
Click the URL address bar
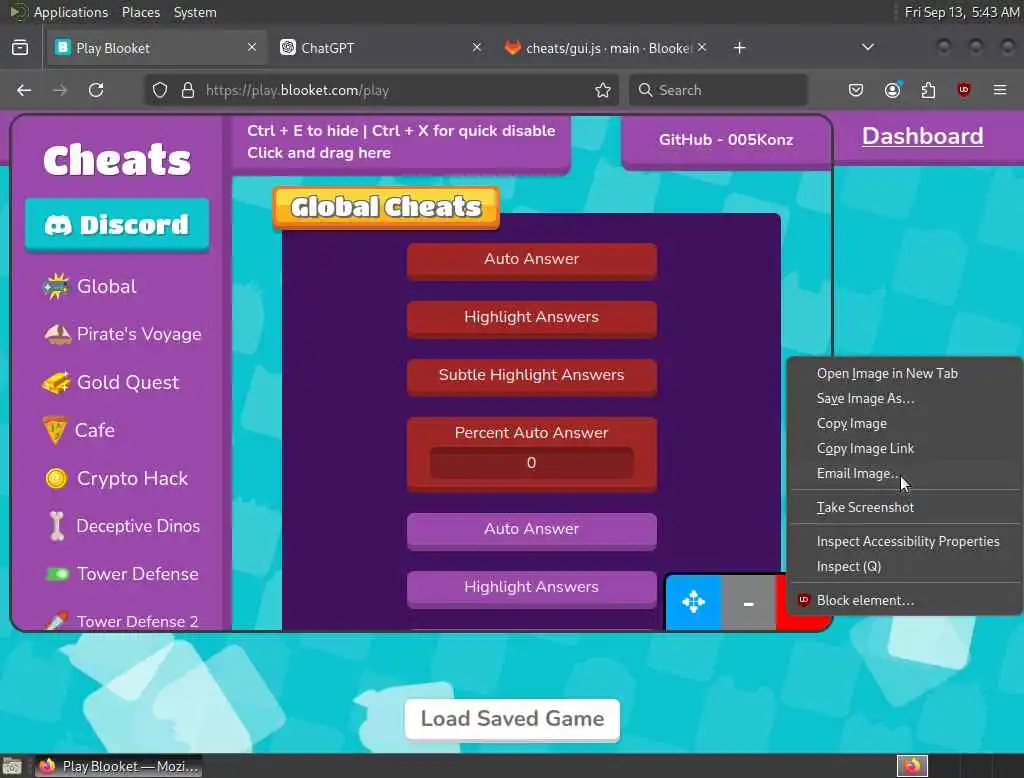click(381, 90)
